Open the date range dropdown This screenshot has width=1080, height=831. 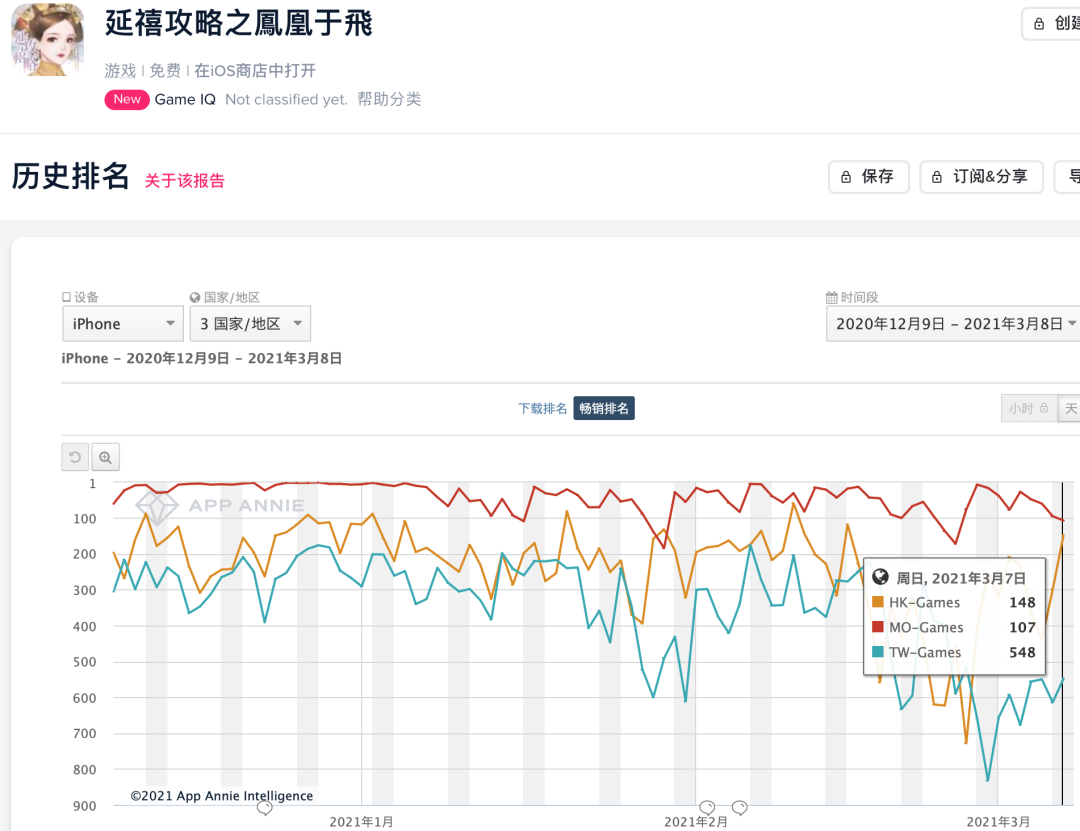[x=954, y=324]
